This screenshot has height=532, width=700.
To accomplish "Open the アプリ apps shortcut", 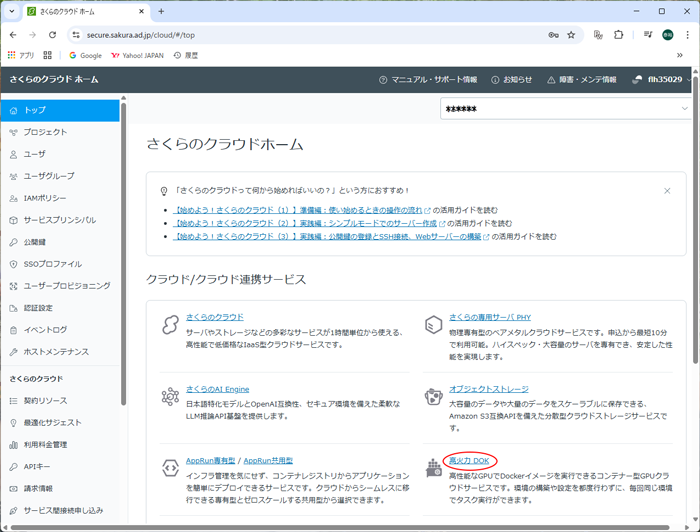I will click(21, 55).
